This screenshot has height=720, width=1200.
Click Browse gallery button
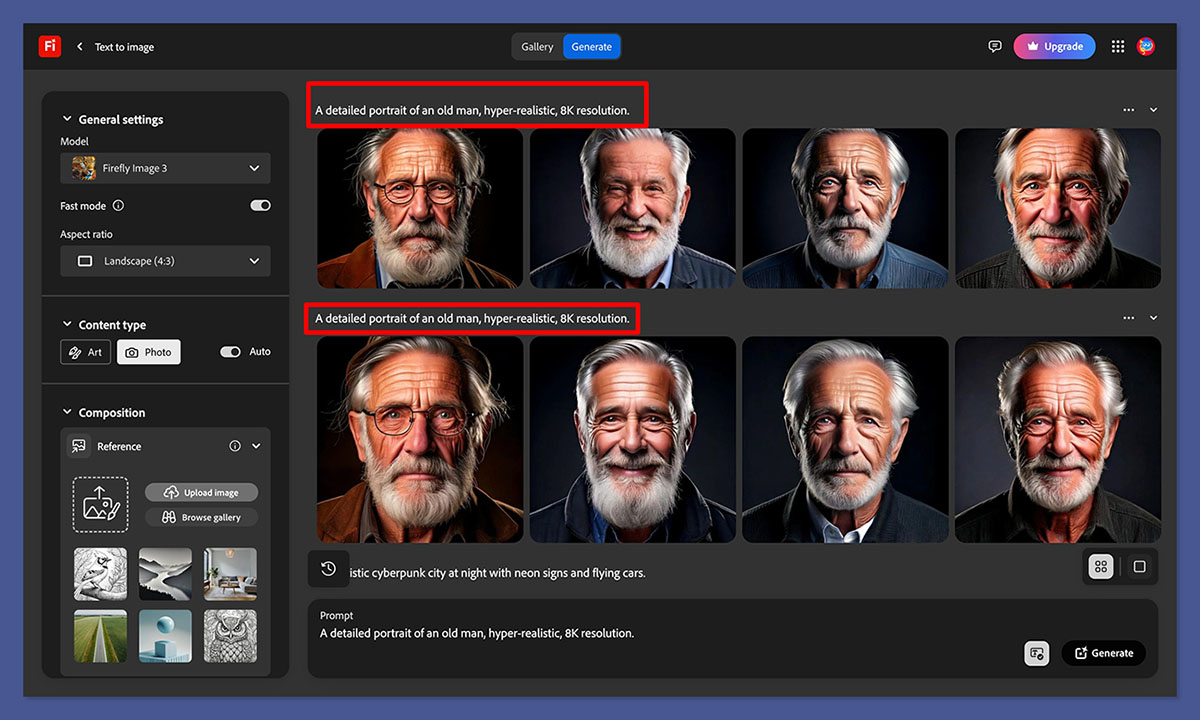[201, 518]
